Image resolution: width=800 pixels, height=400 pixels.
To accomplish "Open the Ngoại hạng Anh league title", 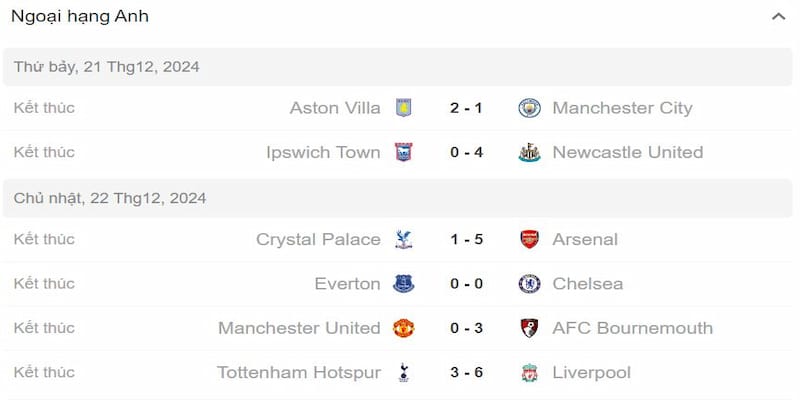I will 80,17.
